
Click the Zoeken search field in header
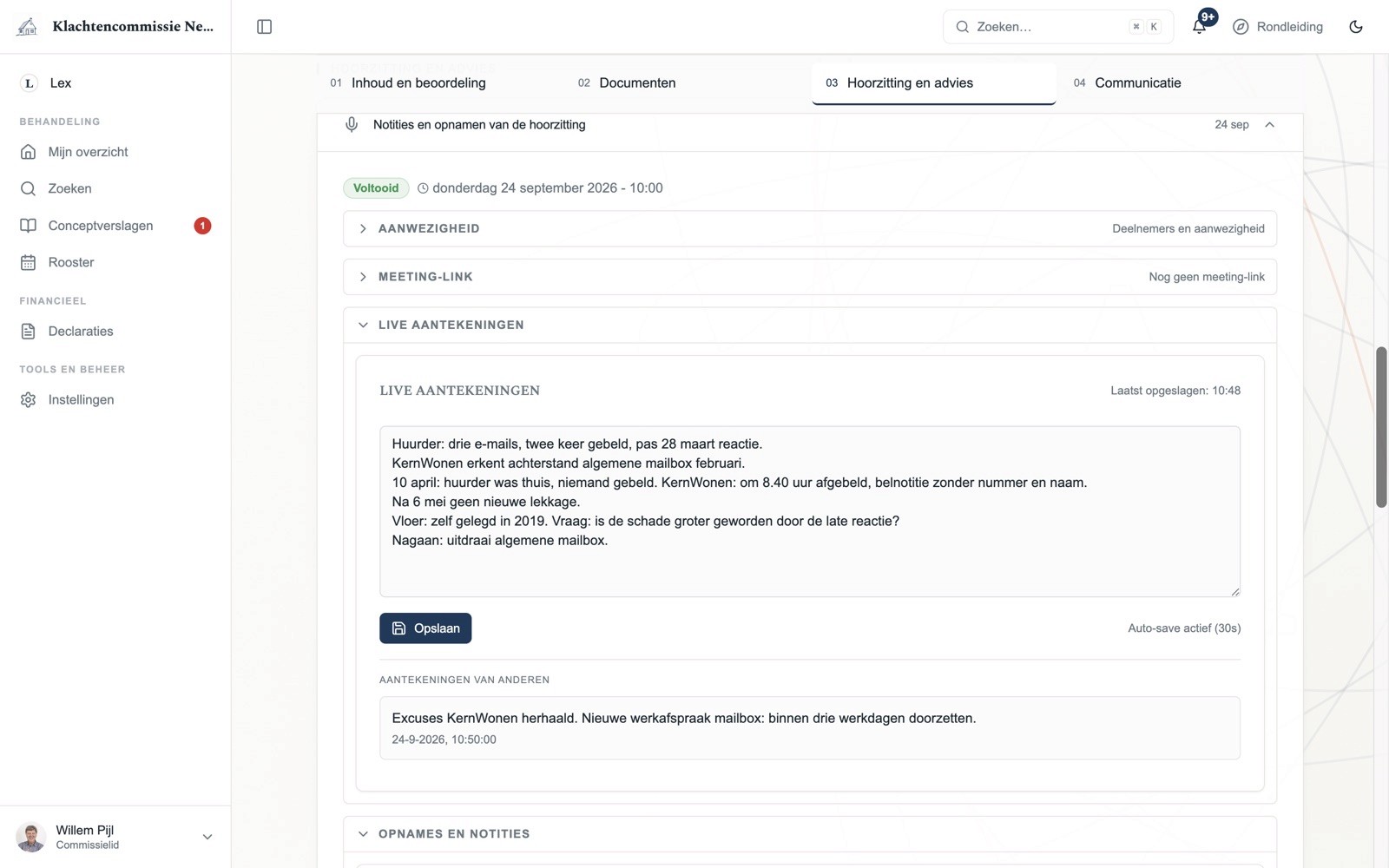[1058, 27]
